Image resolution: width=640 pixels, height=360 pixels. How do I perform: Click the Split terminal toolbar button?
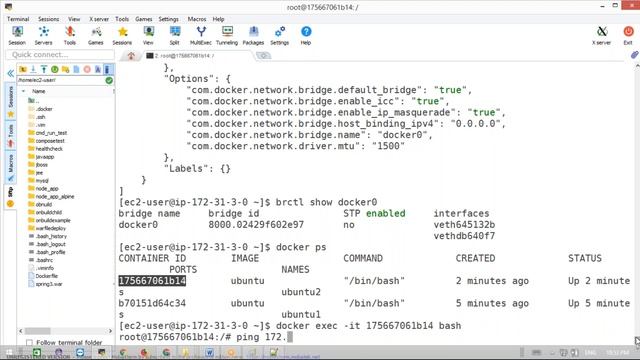174,36
